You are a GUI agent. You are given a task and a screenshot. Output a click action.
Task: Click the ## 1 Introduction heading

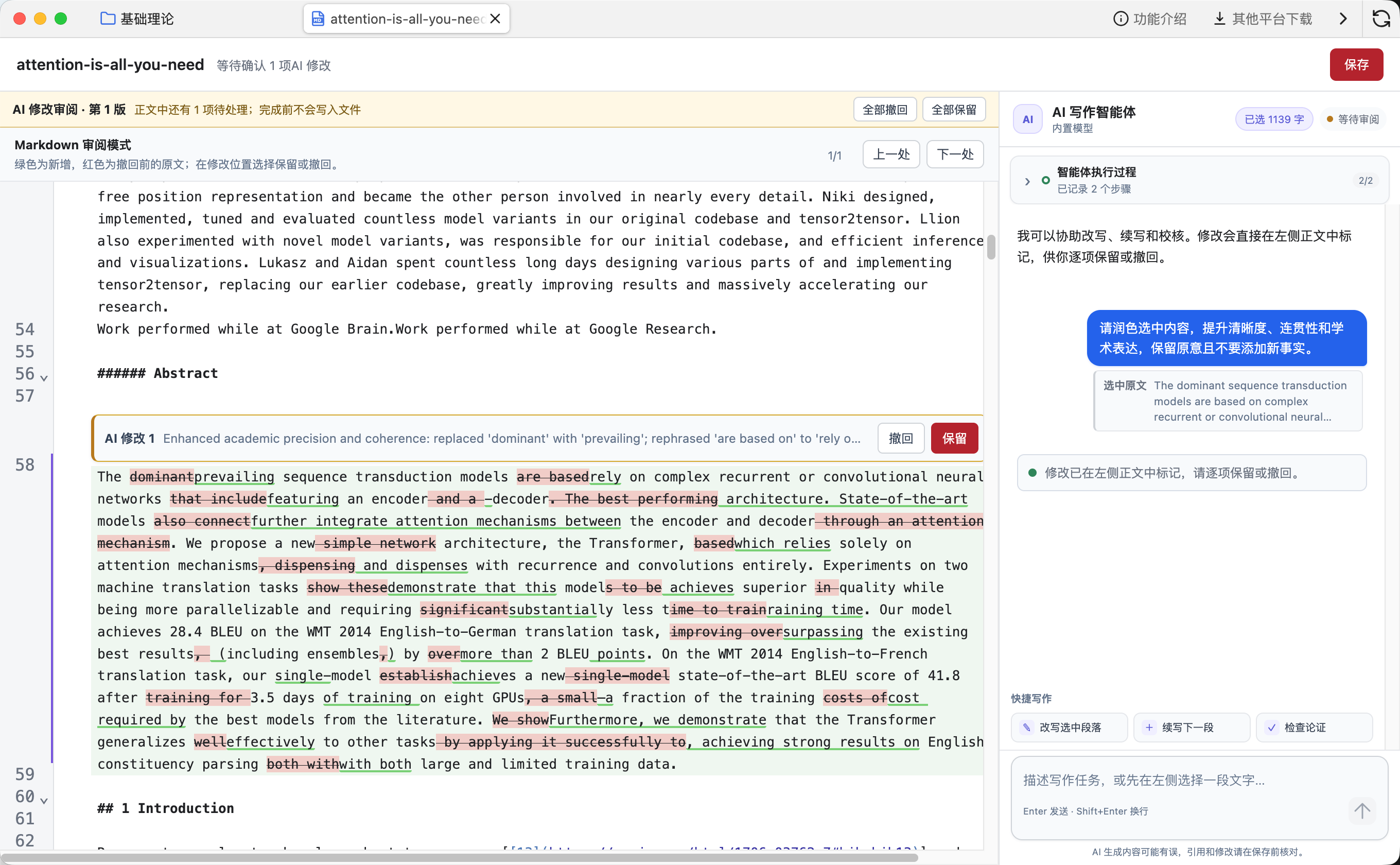tap(166, 808)
